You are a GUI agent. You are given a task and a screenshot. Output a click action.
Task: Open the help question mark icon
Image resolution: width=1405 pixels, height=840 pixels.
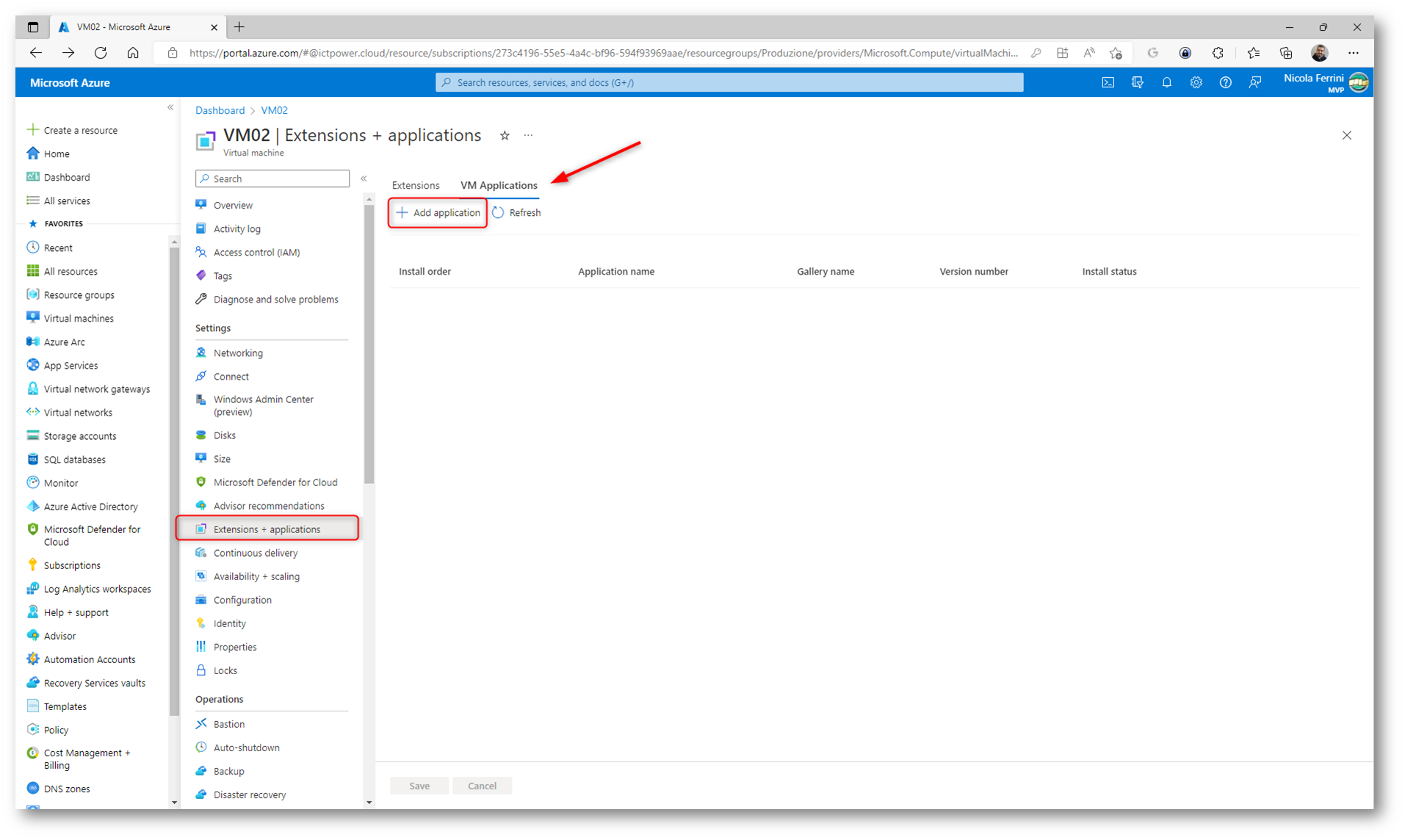coord(1225,82)
